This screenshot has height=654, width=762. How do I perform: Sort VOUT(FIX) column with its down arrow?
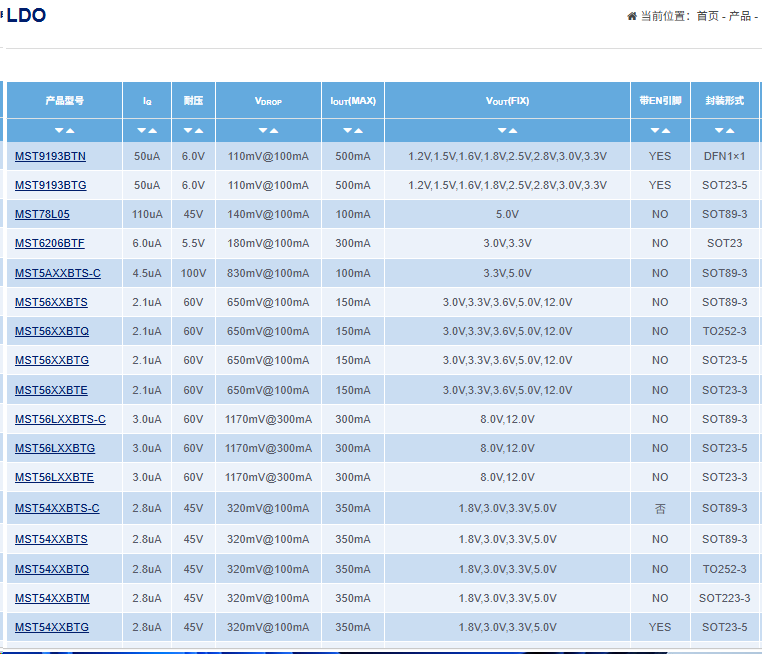(502, 130)
